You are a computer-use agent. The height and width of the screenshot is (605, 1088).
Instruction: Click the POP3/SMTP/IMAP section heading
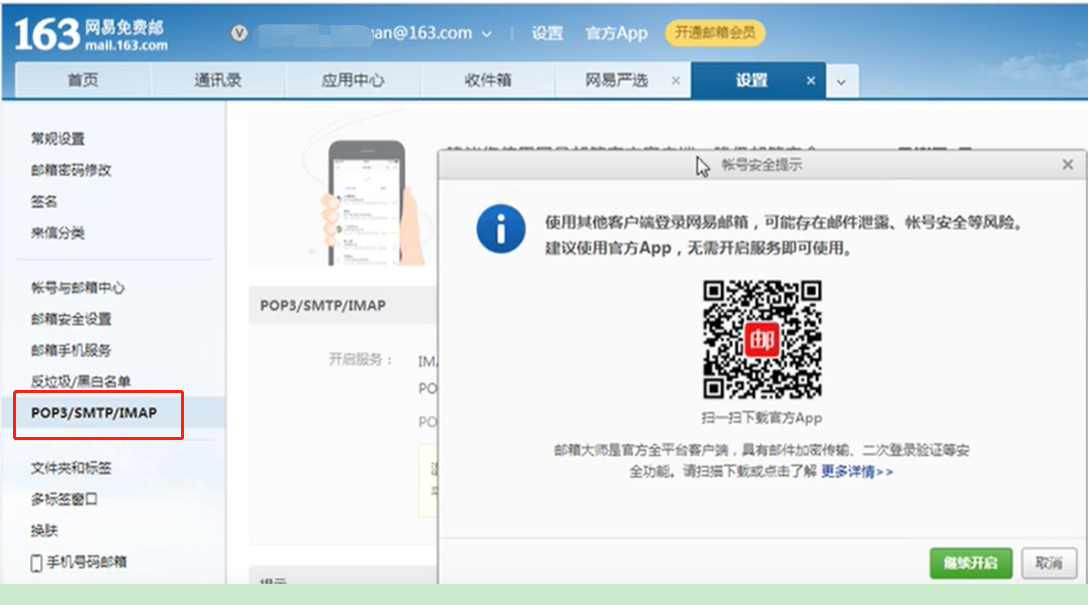point(323,305)
